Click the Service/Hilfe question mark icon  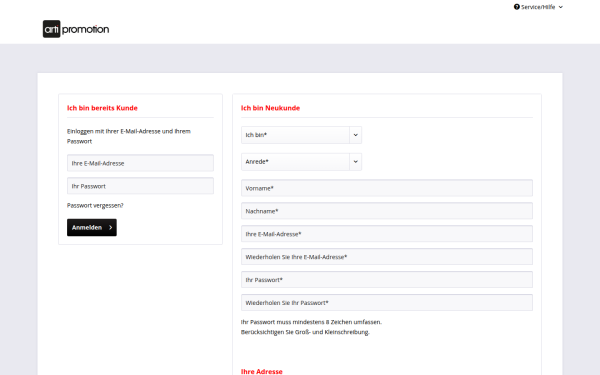point(517,7)
